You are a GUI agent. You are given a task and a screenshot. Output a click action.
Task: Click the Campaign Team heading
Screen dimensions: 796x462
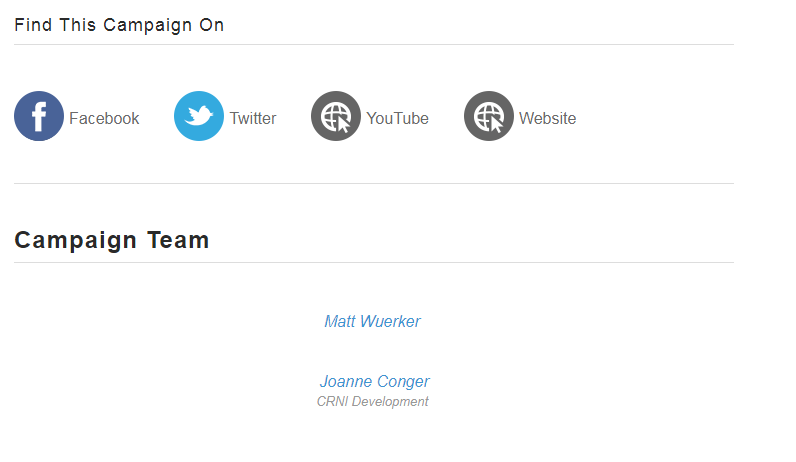[112, 240]
